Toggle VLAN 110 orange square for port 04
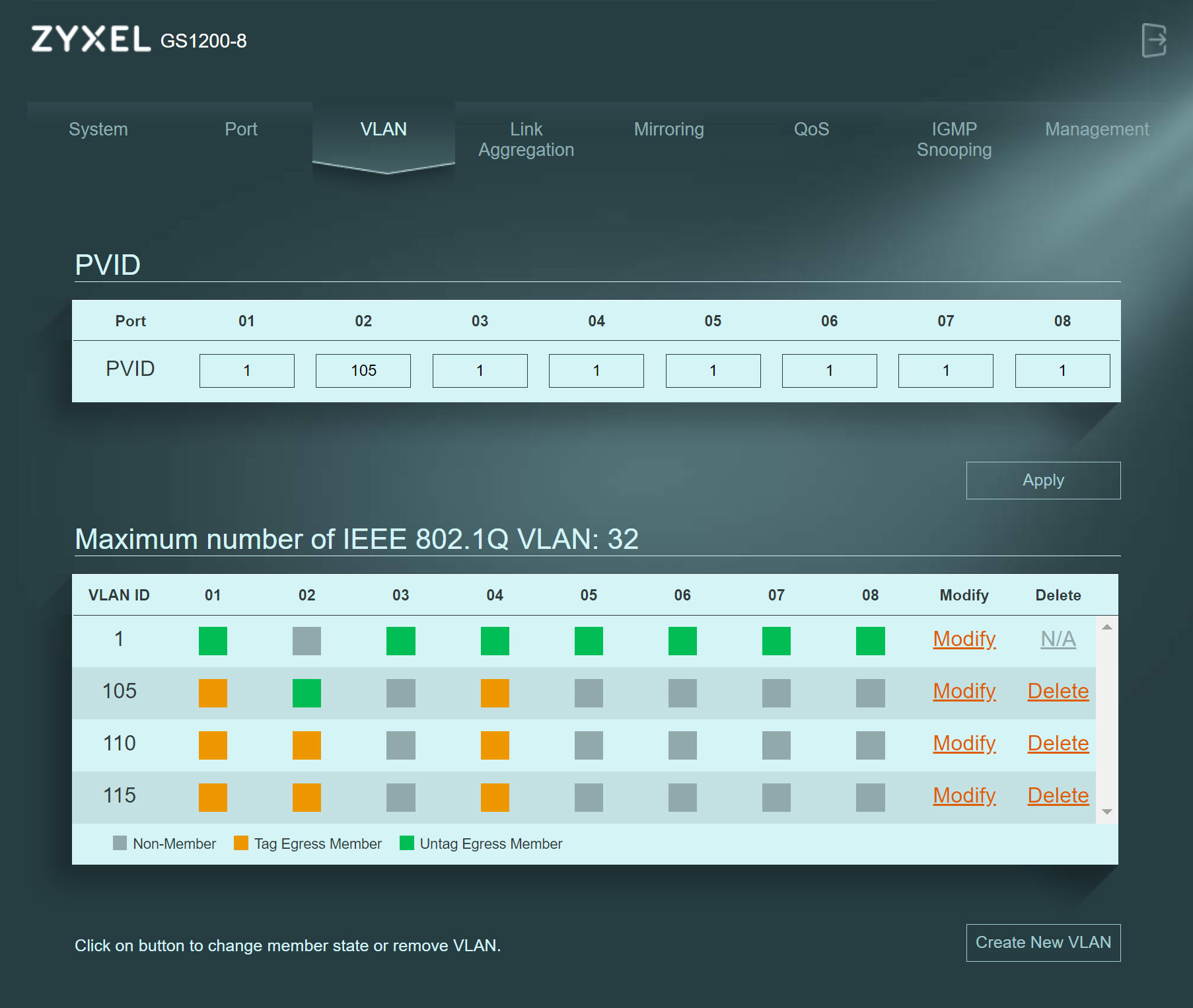Image resolution: width=1193 pixels, height=1008 pixels. 495,745
